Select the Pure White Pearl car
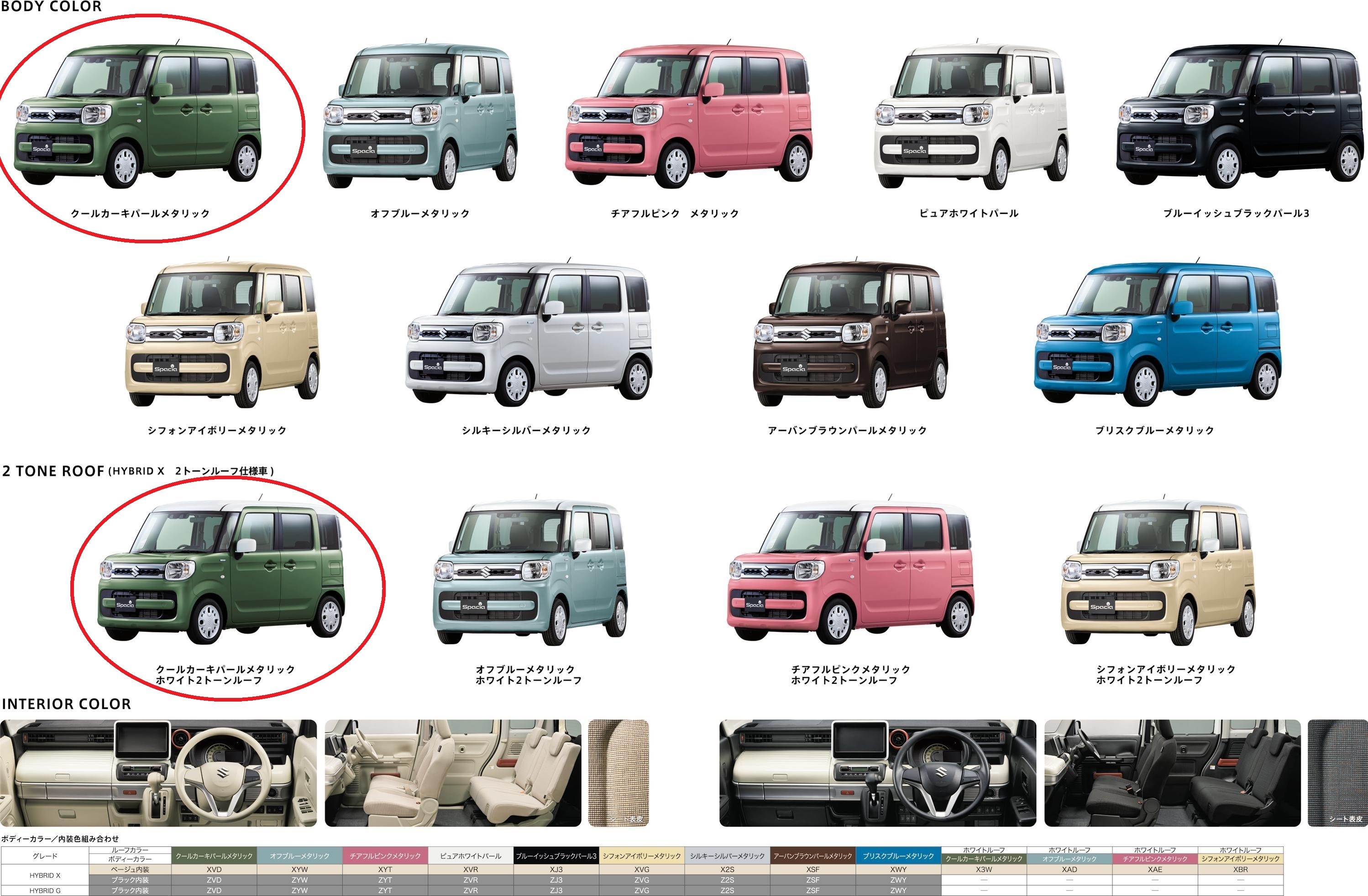Viewport: 1368px width, 896px height. (970, 115)
